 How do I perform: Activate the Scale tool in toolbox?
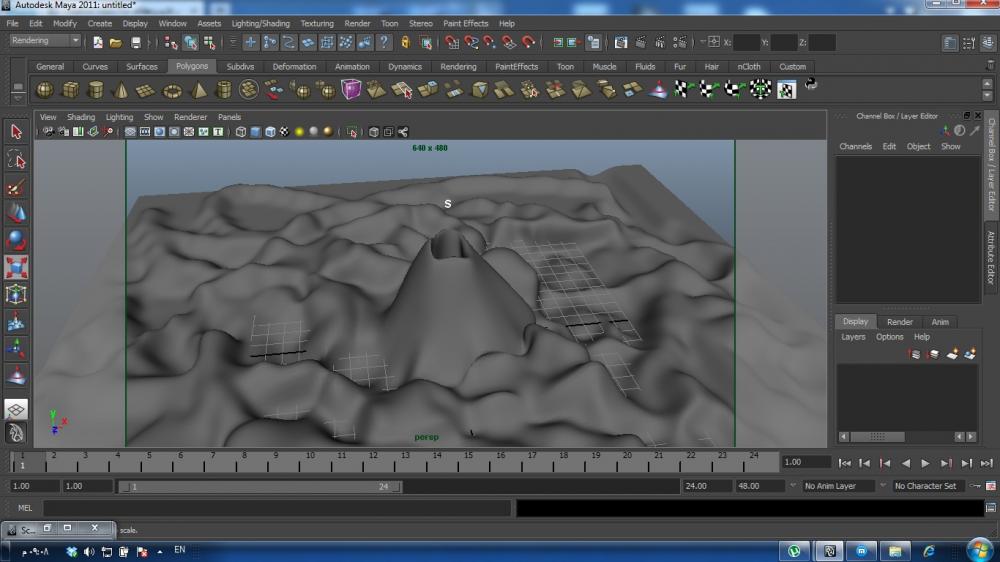click(x=17, y=268)
